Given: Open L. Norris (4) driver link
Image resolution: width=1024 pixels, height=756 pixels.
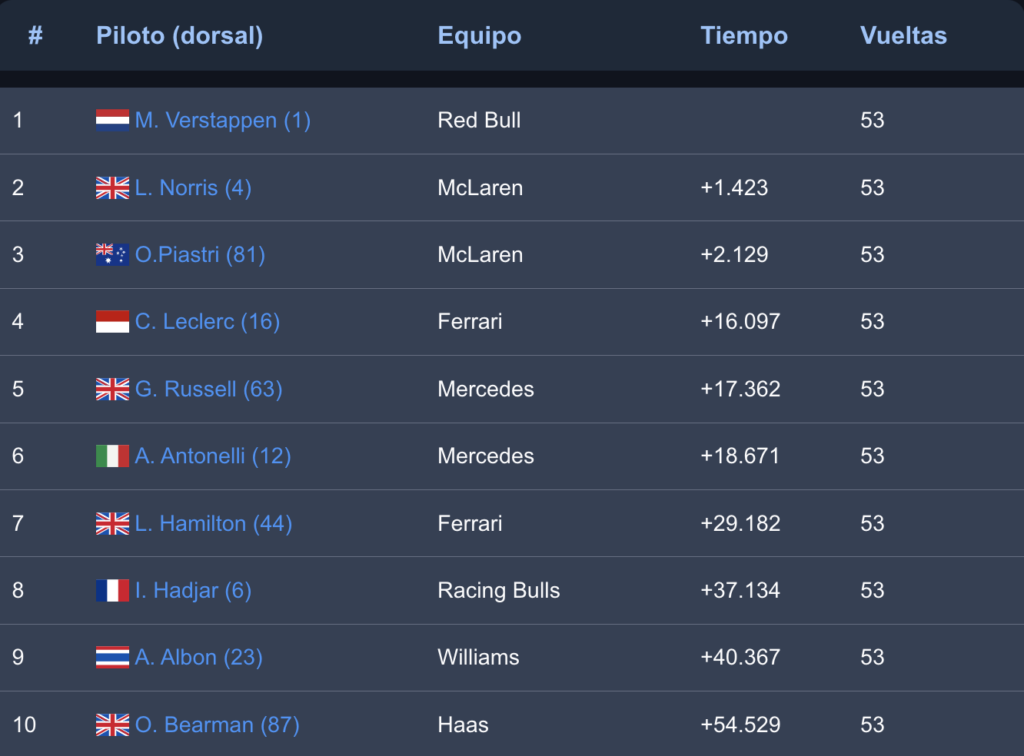Looking at the screenshot, I should (x=193, y=188).
